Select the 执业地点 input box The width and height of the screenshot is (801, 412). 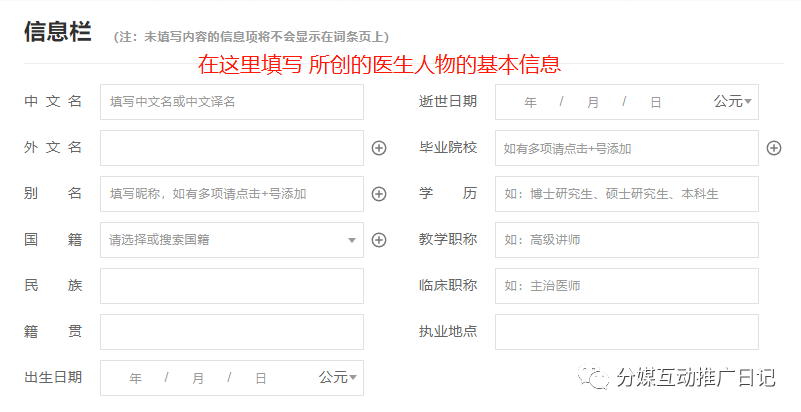click(627, 332)
